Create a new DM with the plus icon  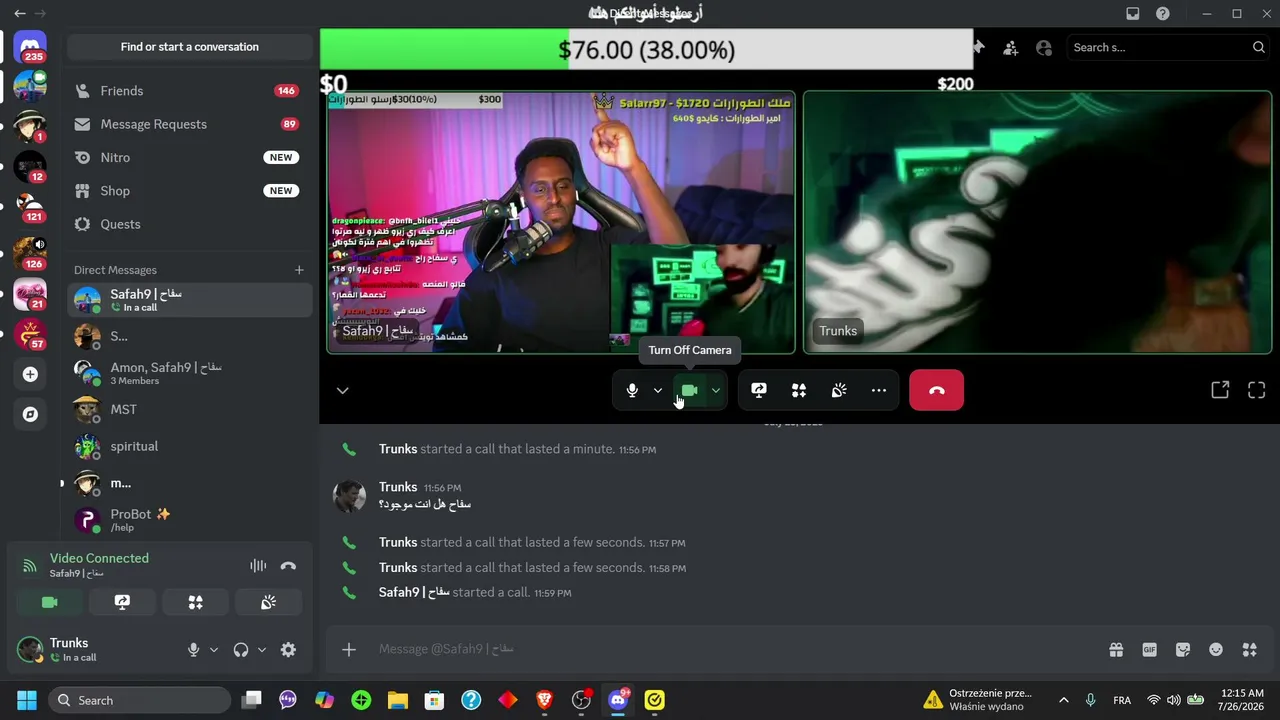click(299, 270)
